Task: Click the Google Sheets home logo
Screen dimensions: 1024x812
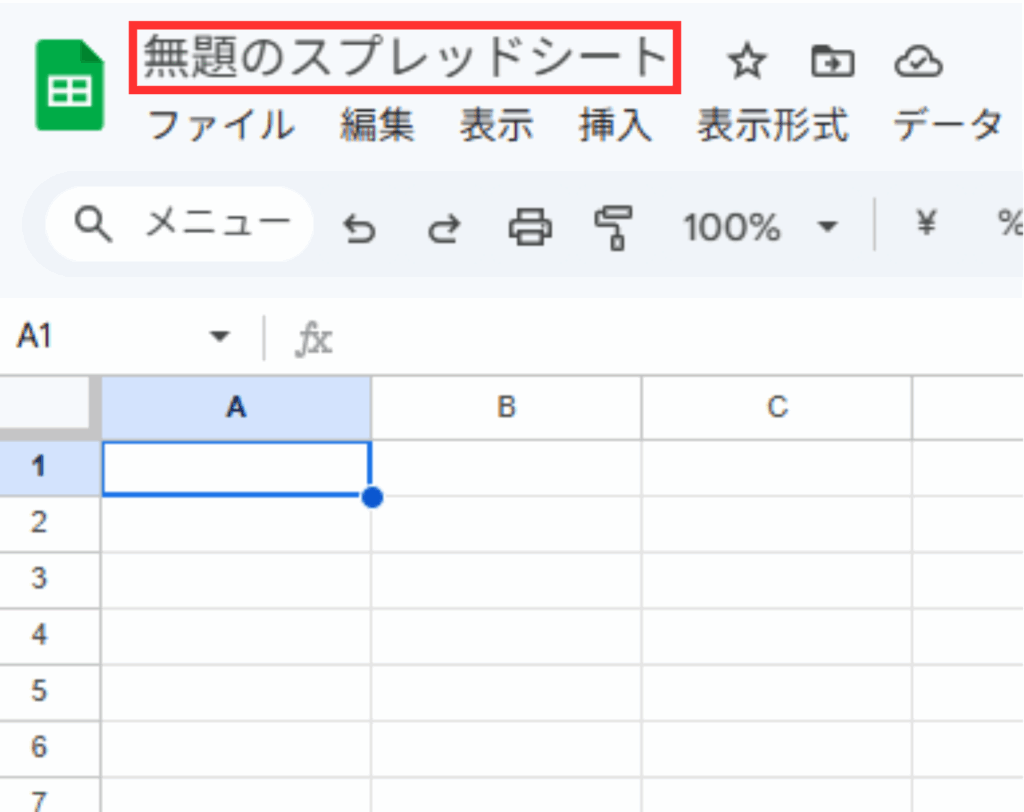Action: point(70,86)
